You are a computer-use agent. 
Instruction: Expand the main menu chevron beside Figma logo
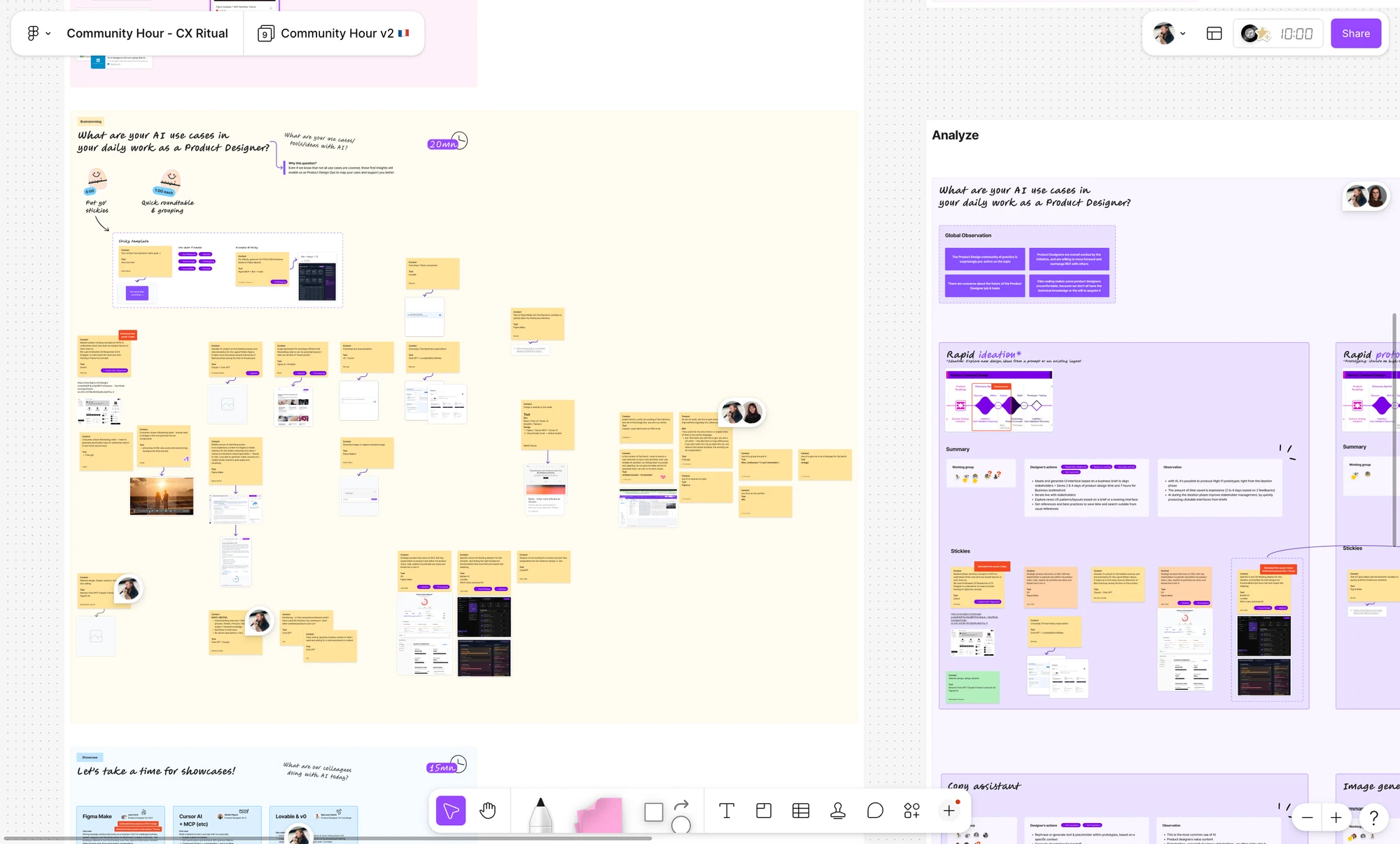pos(48,34)
